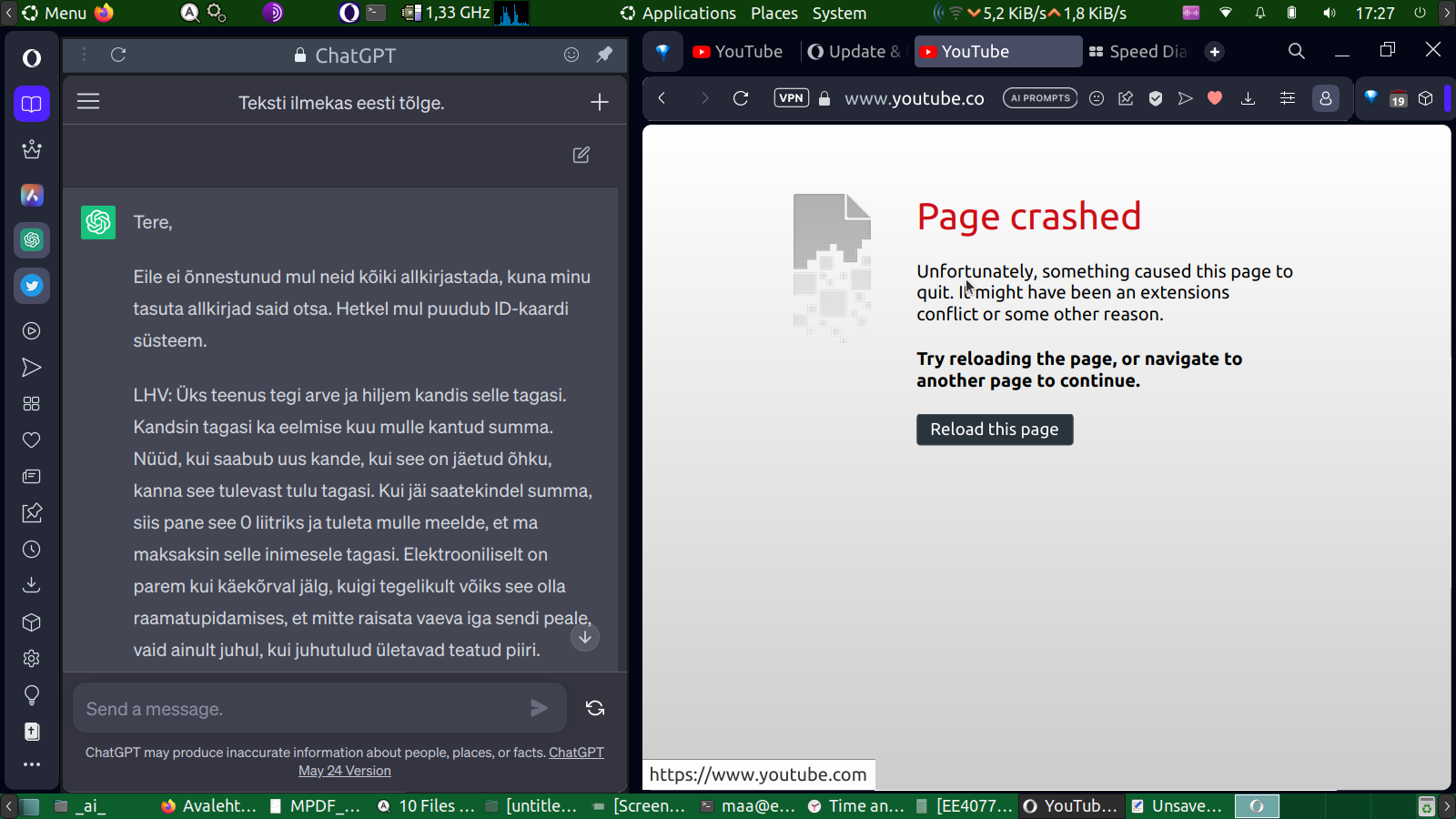The width and height of the screenshot is (1456, 819).
Task: Click the crown icon in the sidebar
Action: click(32, 149)
